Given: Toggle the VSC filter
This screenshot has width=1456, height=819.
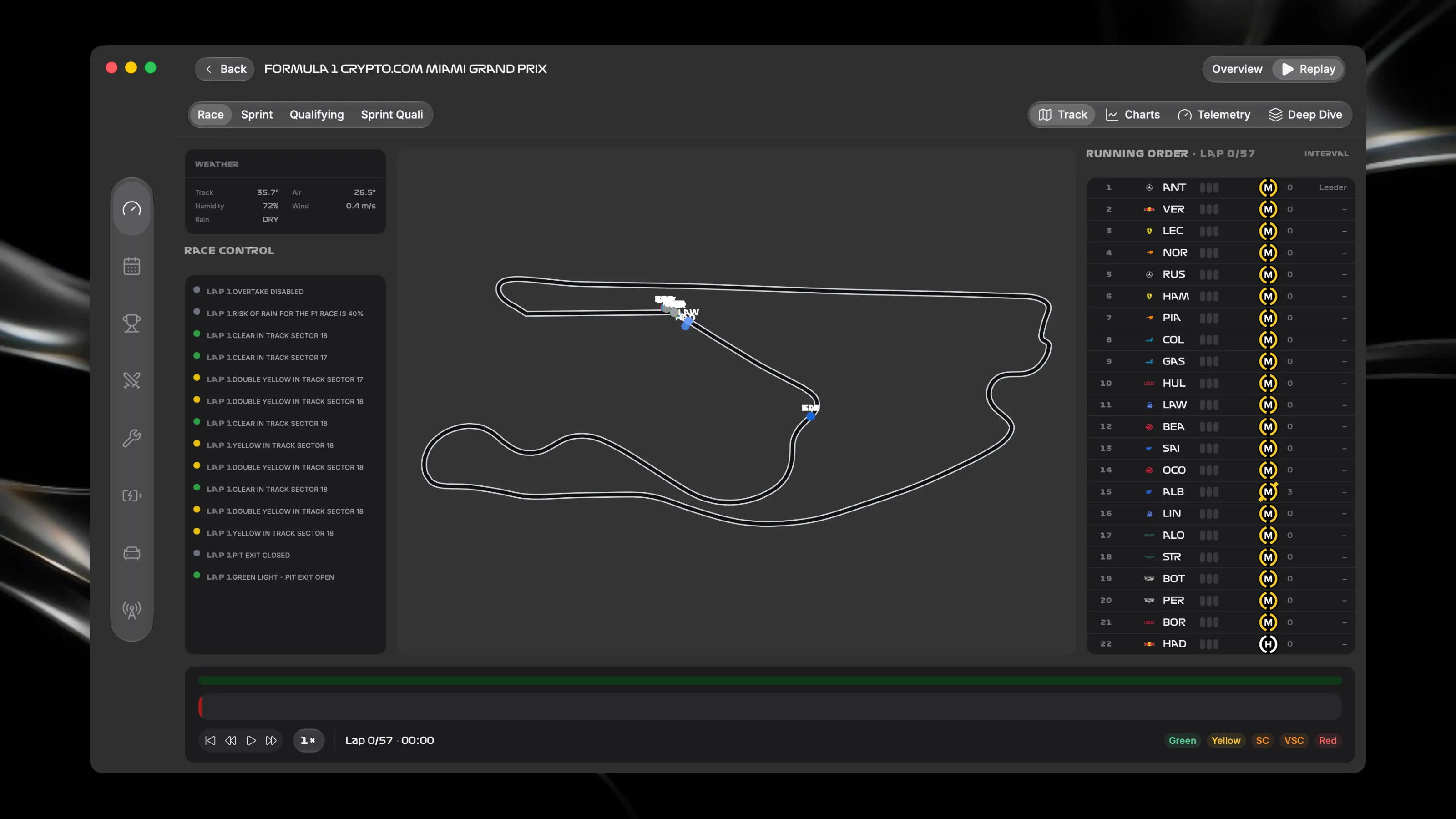Looking at the screenshot, I should point(1294,740).
